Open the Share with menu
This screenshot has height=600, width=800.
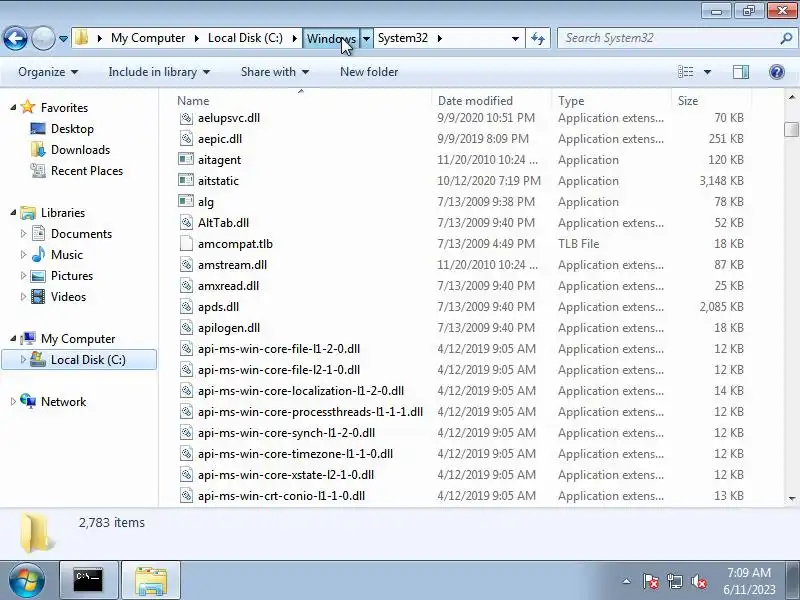point(275,72)
